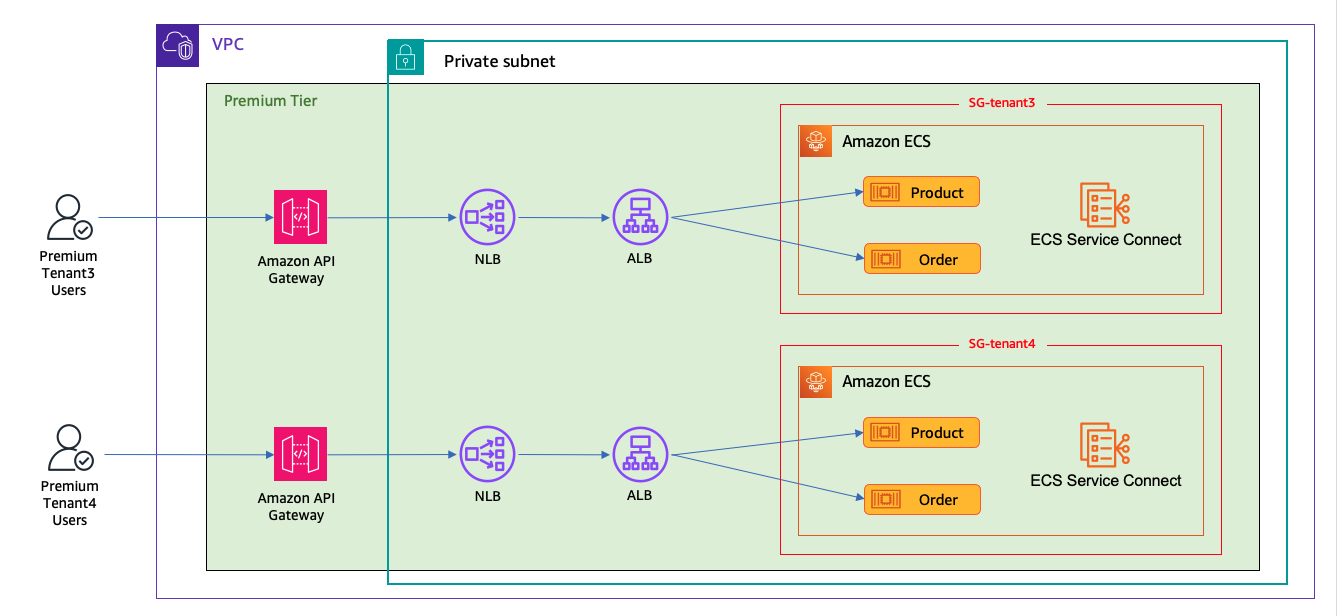Toggle the Product container in SG-tenant3
Screen dimensions: 1337x616
coord(921,192)
